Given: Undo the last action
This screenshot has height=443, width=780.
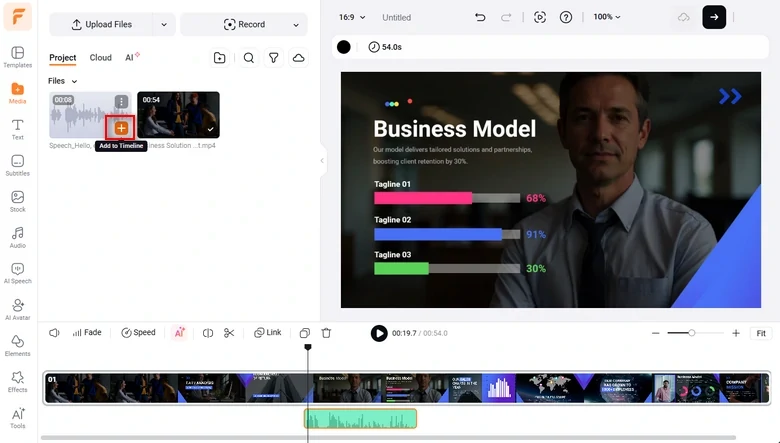Looking at the screenshot, I should (480, 17).
